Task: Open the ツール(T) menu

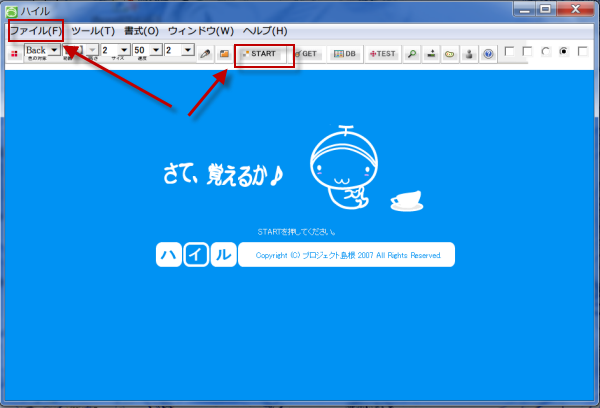Action: (x=93, y=31)
